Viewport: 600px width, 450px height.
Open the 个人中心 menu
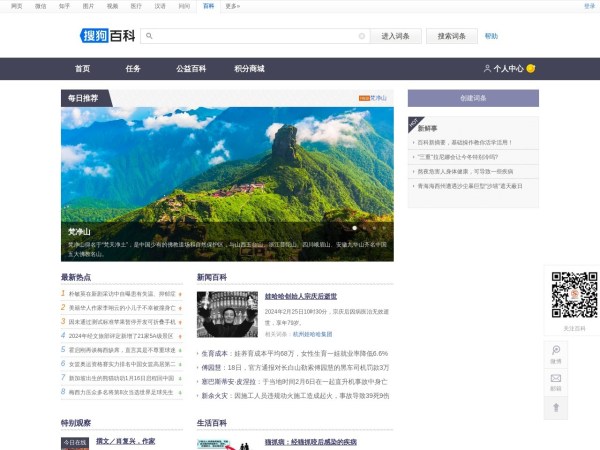pos(508,69)
